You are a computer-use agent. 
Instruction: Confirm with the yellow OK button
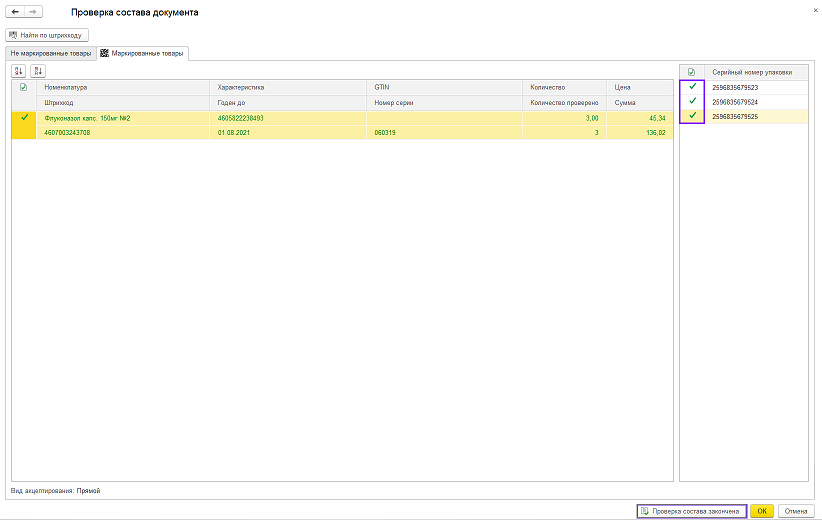pyautogui.click(x=761, y=510)
